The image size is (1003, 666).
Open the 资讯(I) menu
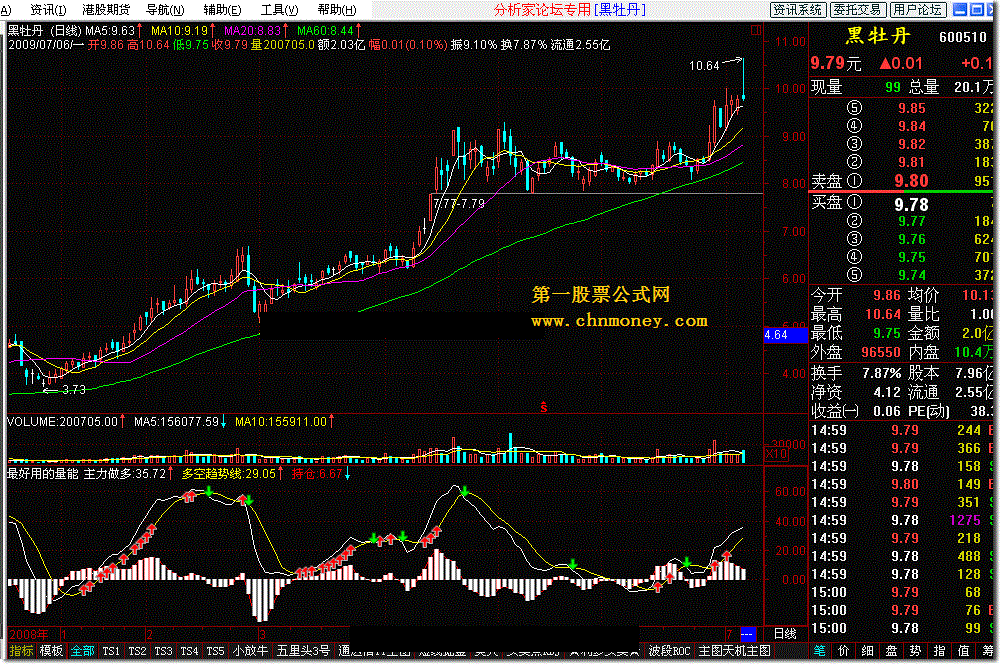[48, 10]
